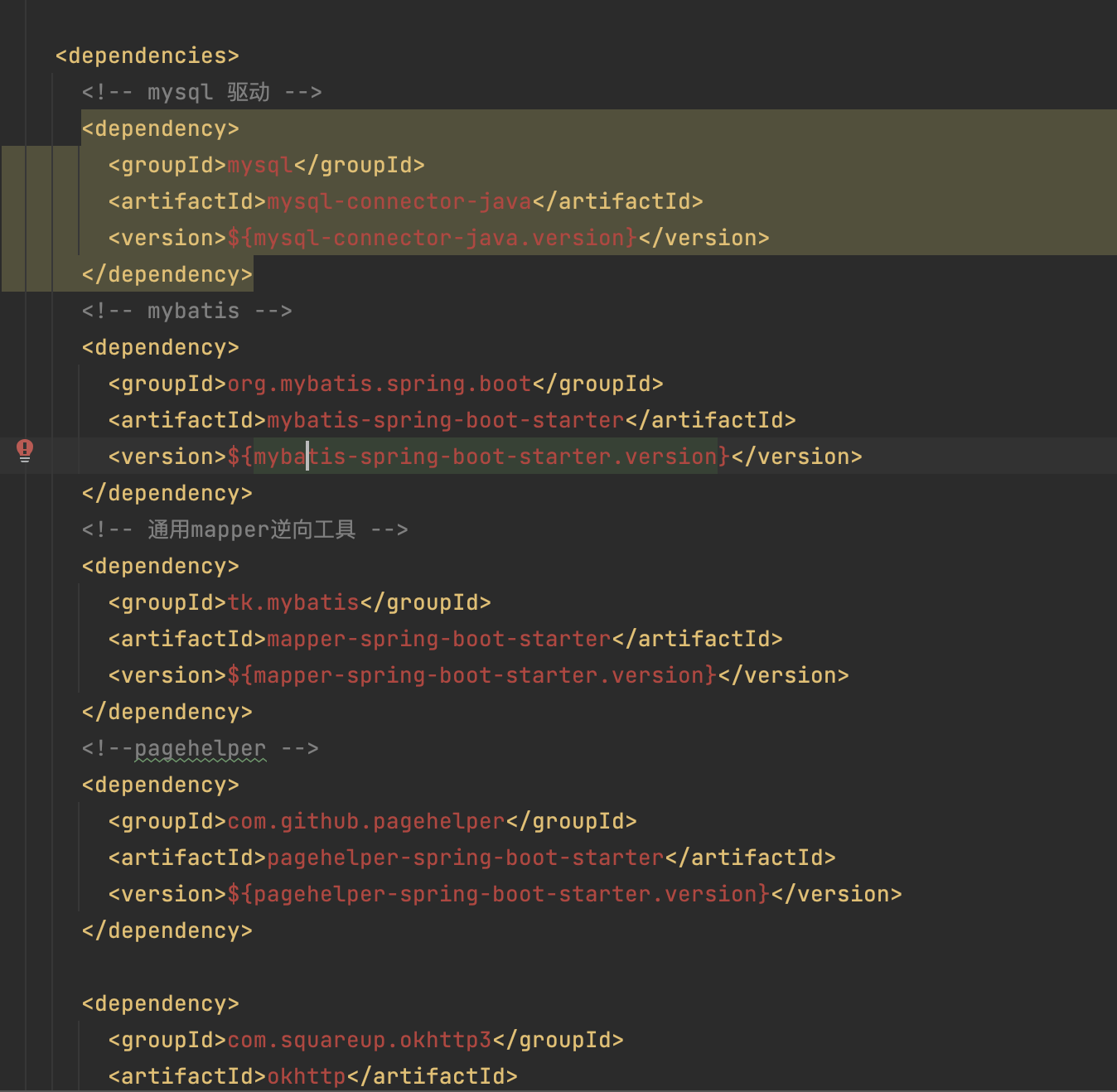1117x1092 pixels.
Task: Click the underlined pagehelper comment word
Action: coord(200,748)
